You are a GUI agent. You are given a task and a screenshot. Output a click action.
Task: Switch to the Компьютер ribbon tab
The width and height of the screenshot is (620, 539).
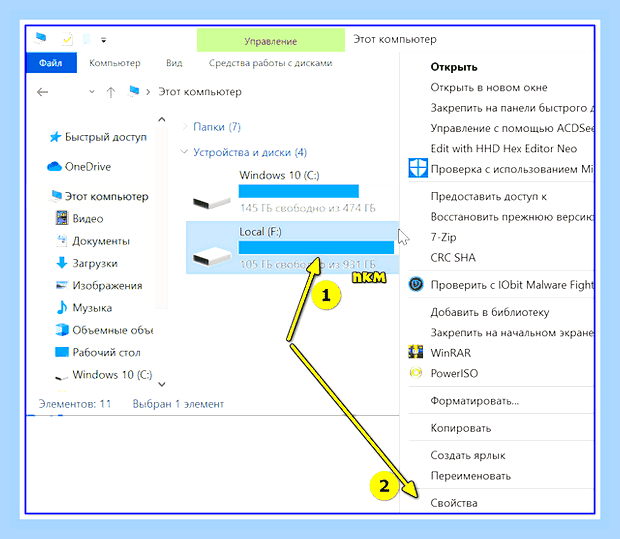pyautogui.click(x=115, y=63)
